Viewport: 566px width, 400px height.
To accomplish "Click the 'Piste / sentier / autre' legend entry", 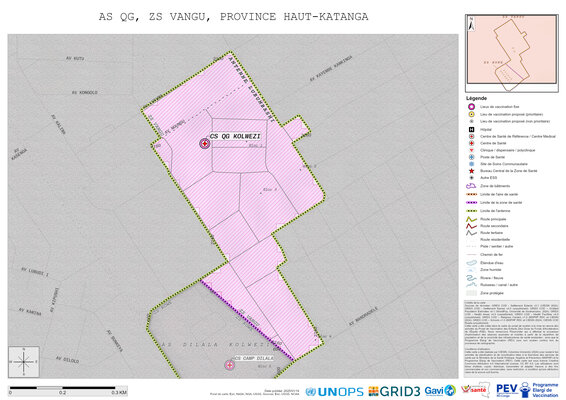I will [x=496, y=246].
